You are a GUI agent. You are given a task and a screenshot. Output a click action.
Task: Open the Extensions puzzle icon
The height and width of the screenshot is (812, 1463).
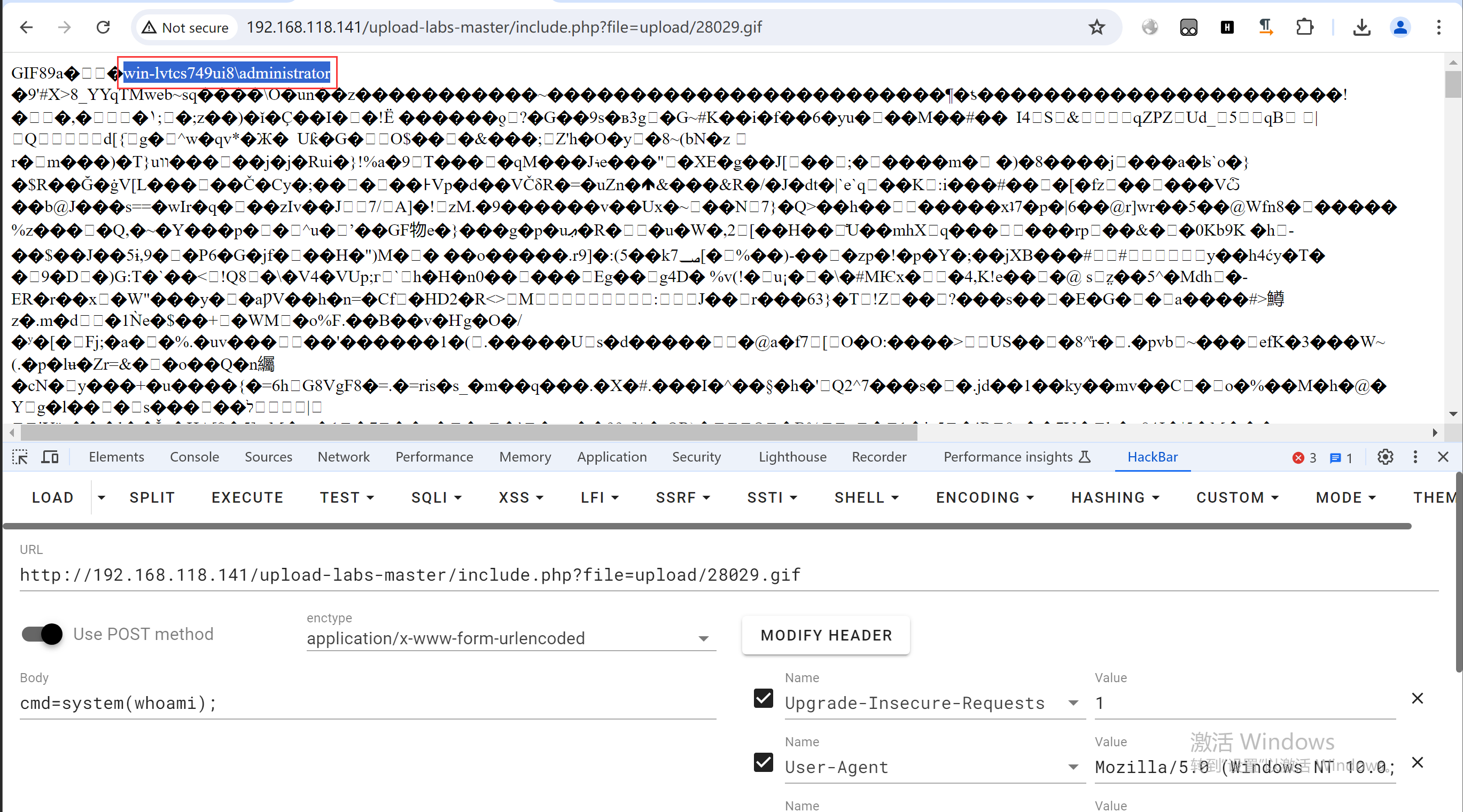[1304, 27]
